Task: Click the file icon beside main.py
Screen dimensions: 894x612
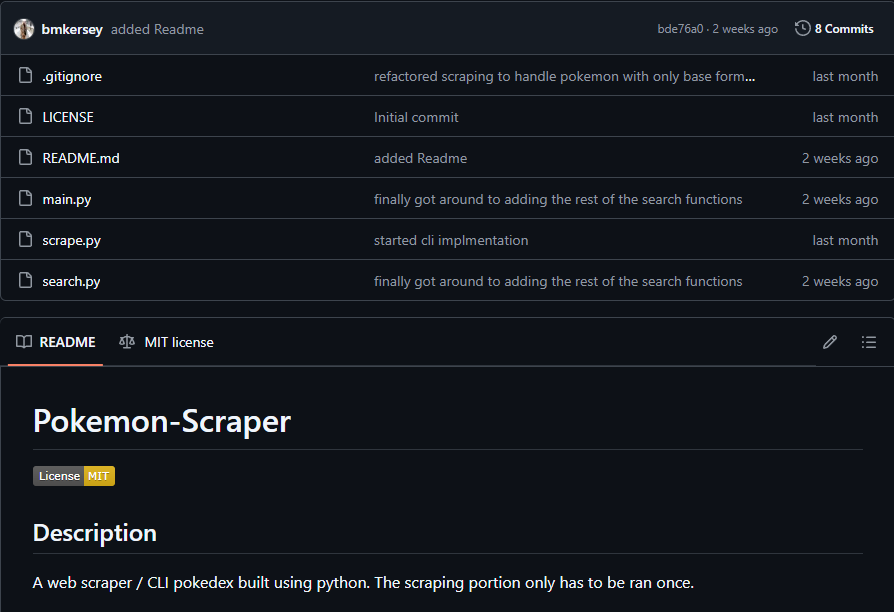Action: [x=25, y=198]
